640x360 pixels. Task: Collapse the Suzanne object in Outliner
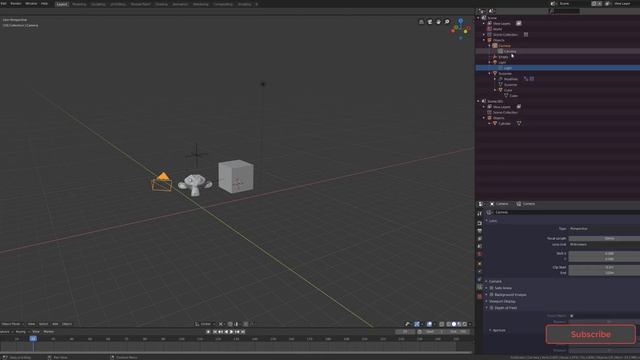(x=490, y=73)
